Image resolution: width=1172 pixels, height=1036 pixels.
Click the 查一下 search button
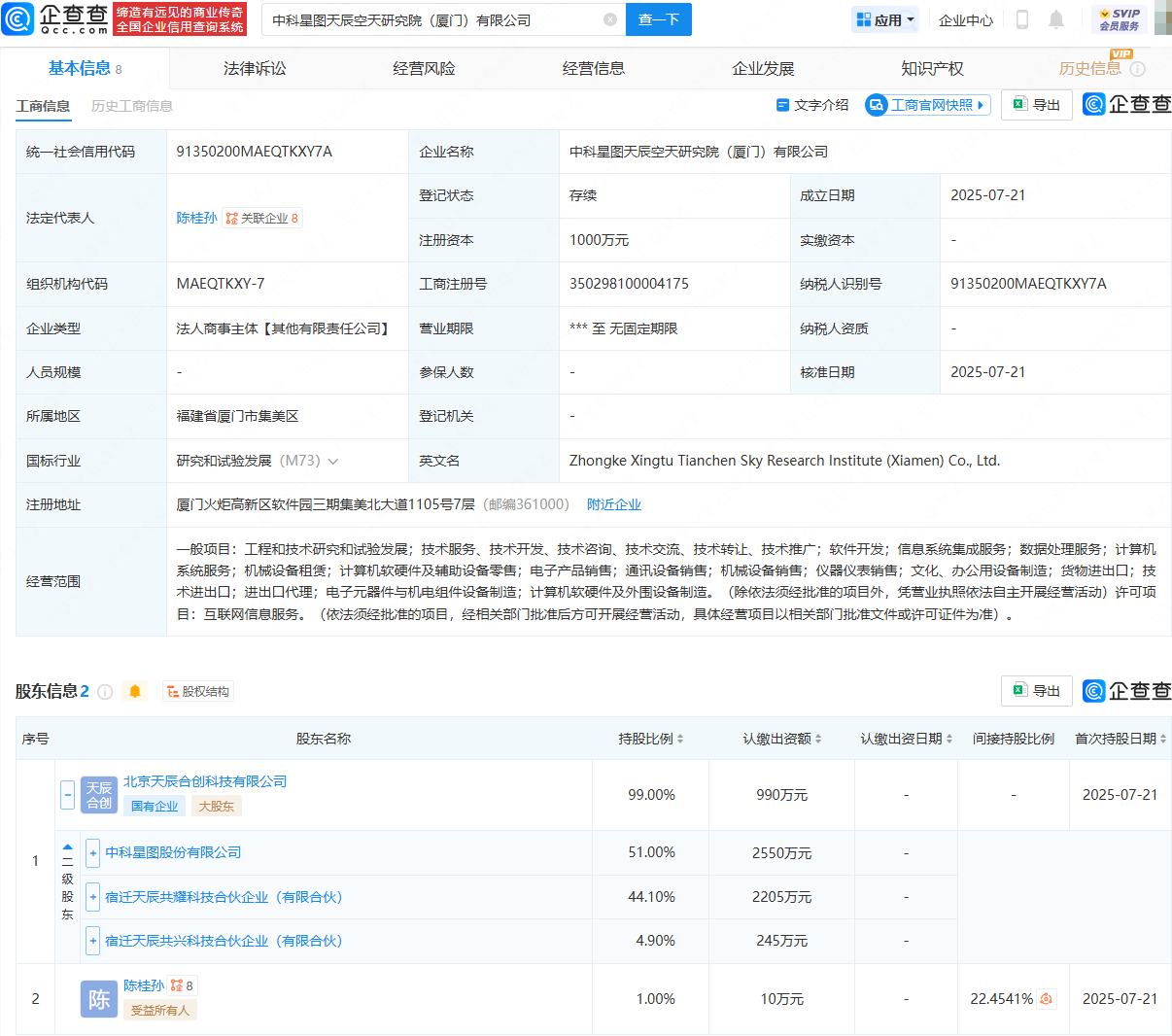pyautogui.click(x=659, y=19)
